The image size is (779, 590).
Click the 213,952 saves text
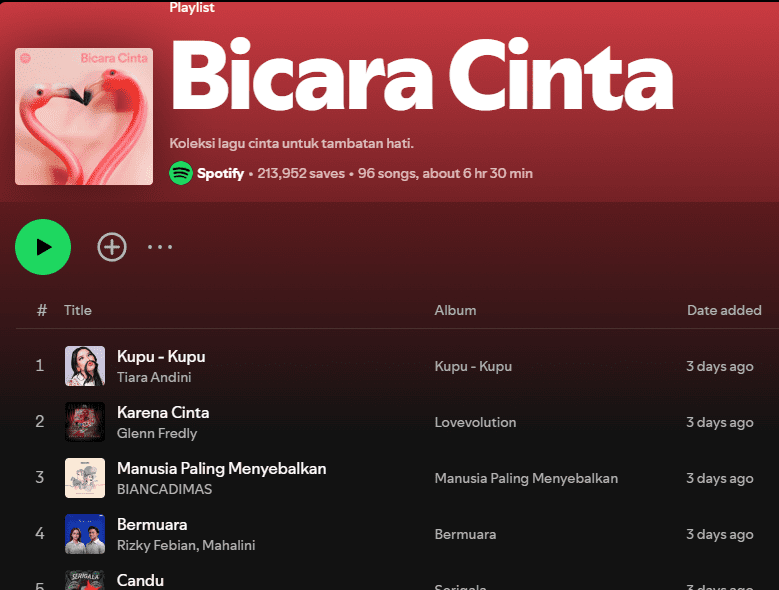(x=301, y=173)
